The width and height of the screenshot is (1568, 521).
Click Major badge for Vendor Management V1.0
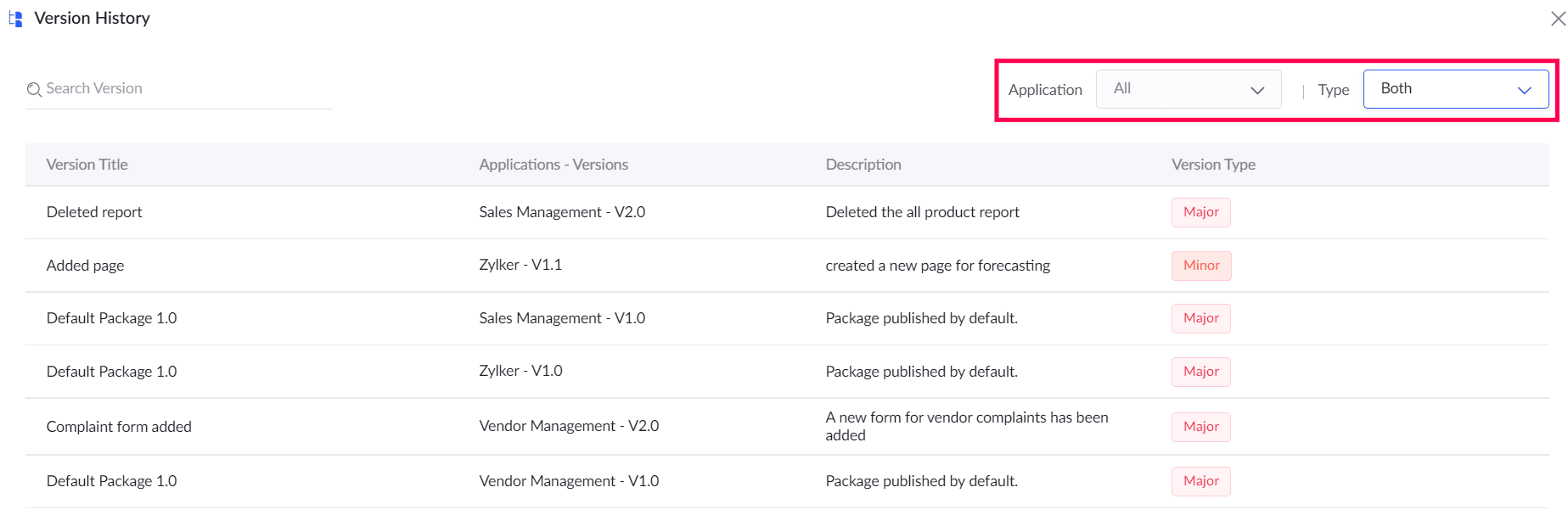pos(1200,481)
